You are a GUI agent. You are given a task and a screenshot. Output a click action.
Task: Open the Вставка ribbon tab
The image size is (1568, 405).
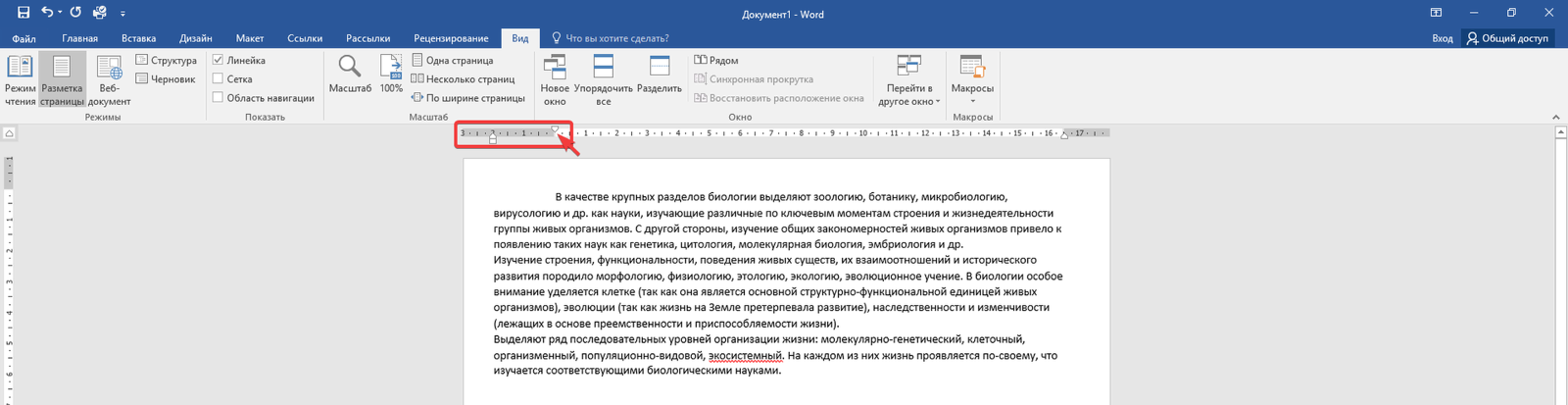[x=138, y=38]
